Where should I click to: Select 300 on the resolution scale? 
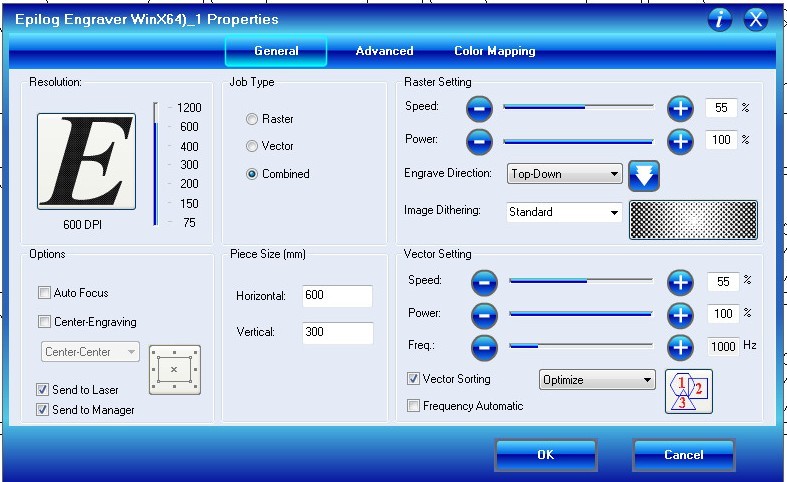189,165
